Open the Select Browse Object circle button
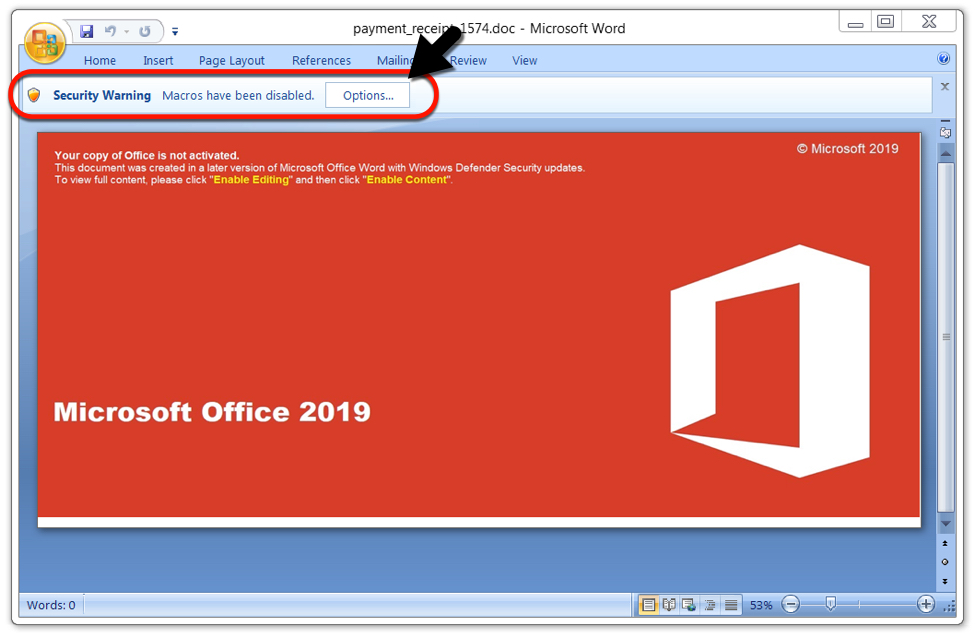The width and height of the screenshot is (975, 638). [945, 562]
